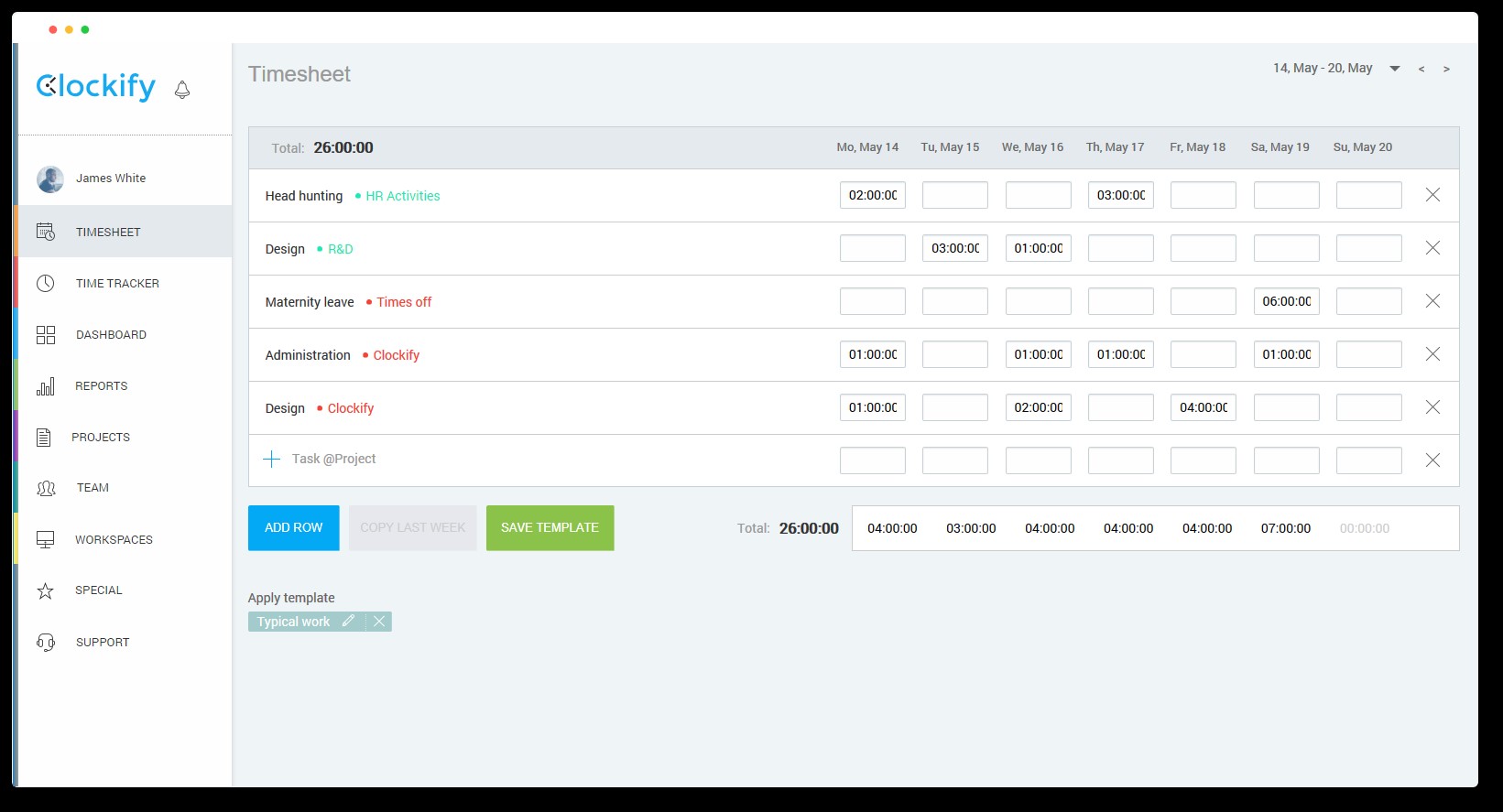Click empty Friday cell in Maternity leave row
This screenshot has width=1503, height=812.
(1203, 301)
